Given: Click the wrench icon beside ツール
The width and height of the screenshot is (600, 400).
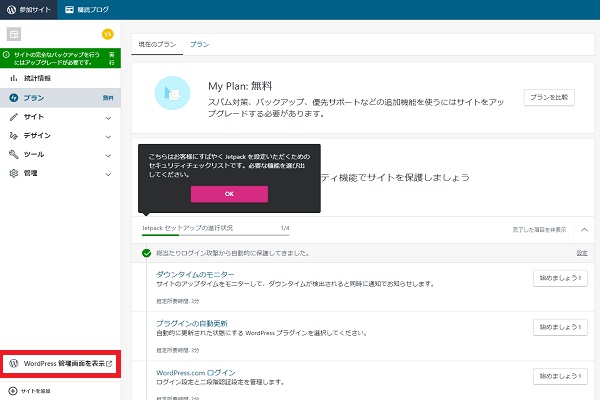Looking at the screenshot, I should 14,154.
